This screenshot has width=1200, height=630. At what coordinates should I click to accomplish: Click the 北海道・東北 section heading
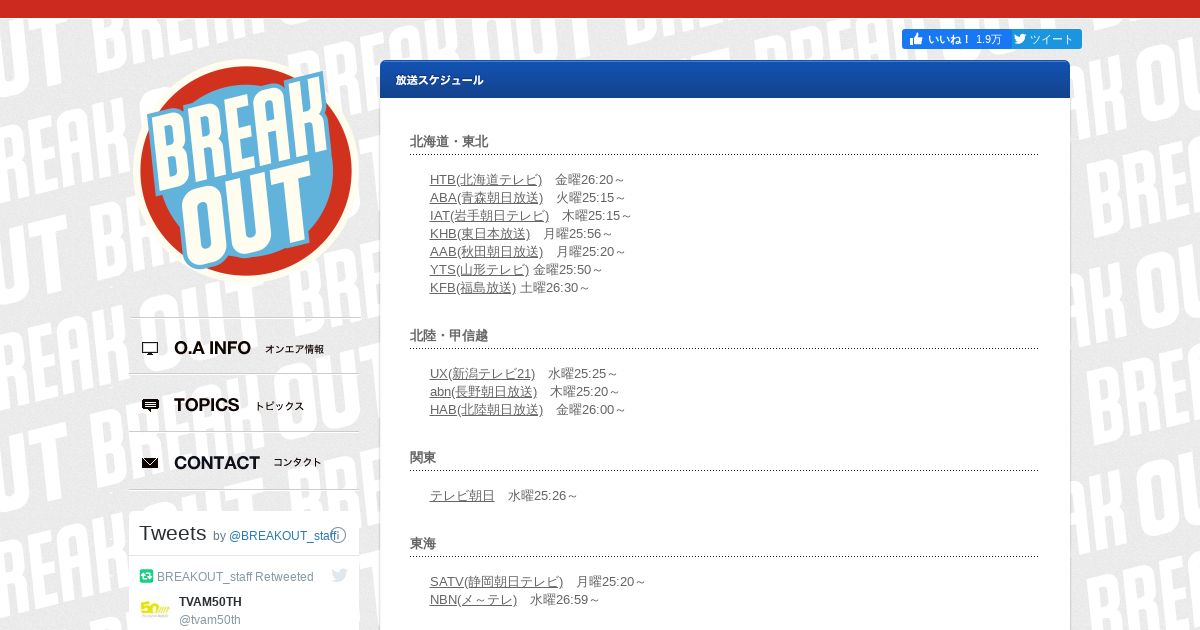[449, 142]
